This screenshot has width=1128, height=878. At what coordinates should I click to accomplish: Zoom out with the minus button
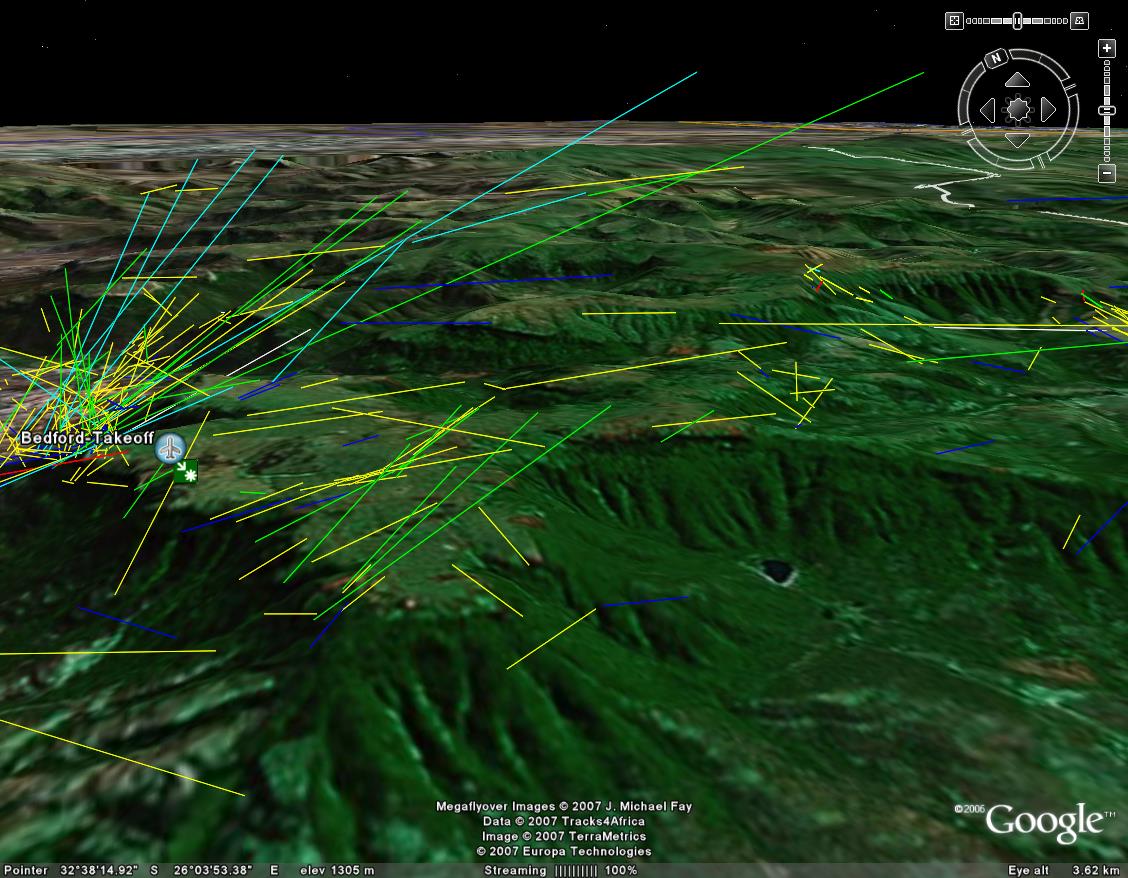(1106, 173)
